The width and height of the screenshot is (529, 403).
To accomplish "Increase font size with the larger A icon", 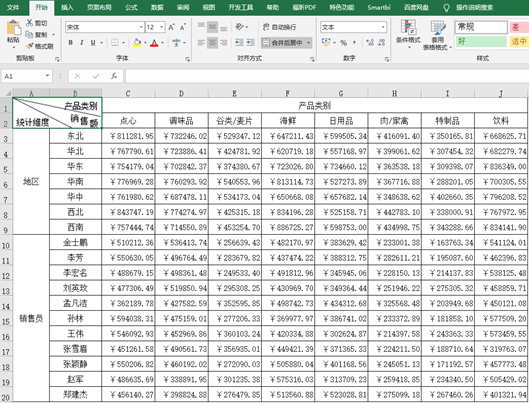I will click(x=171, y=27).
